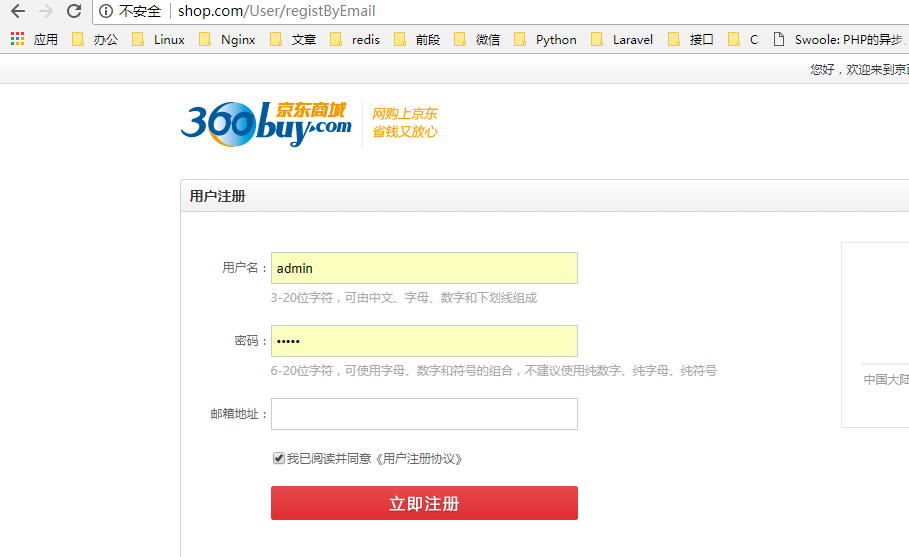909x557 pixels.
Task: Click the red 立即注册 button
Action: tap(424, 503)
